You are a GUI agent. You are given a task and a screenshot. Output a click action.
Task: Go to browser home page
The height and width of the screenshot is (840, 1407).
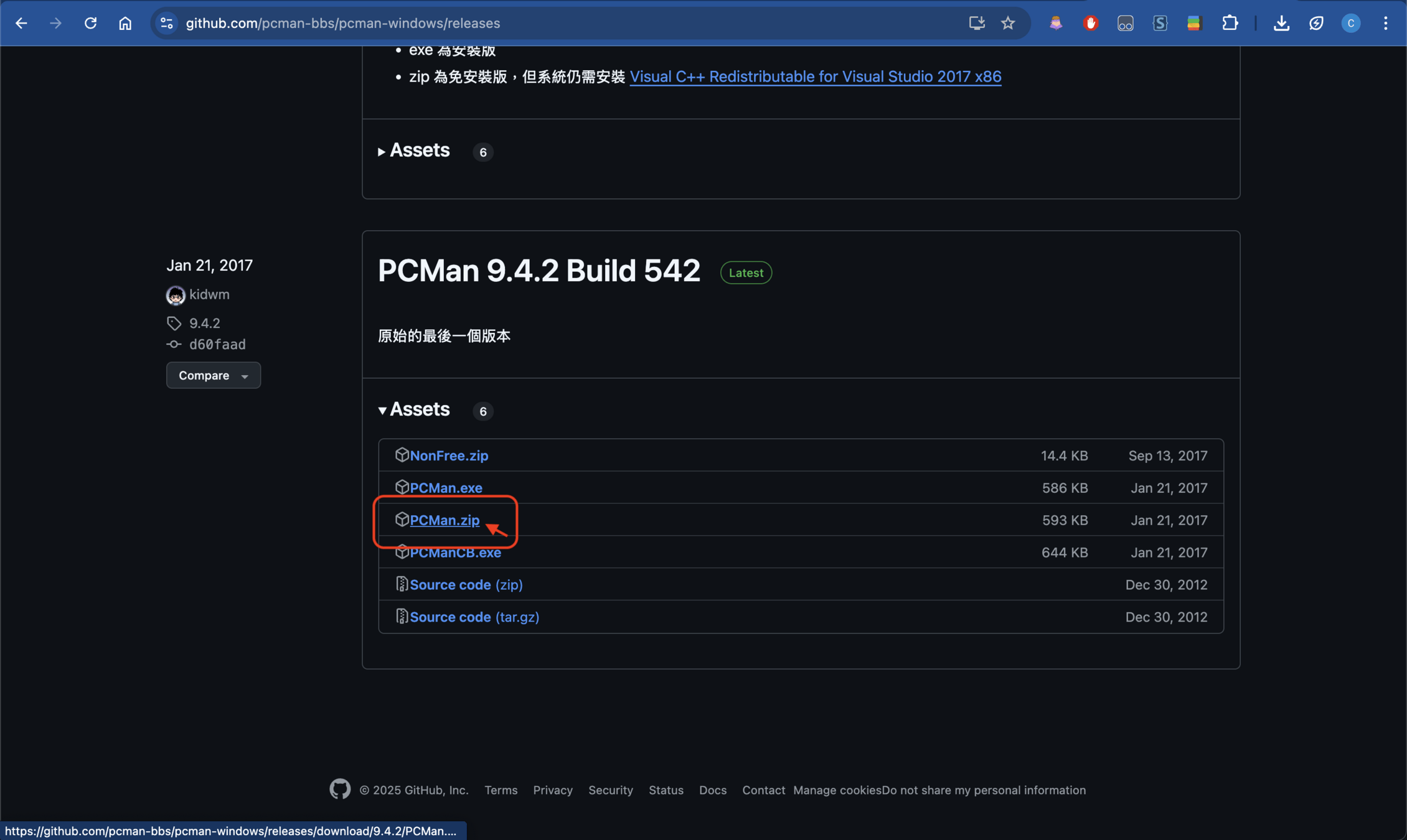click(x=125, y=23)
